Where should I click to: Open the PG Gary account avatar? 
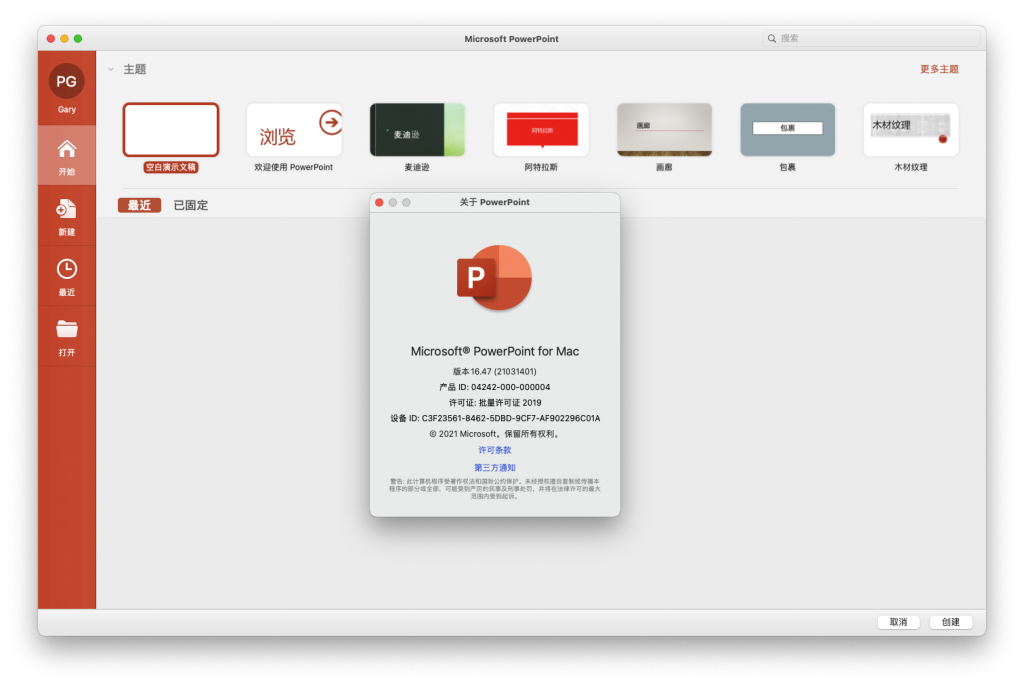point(67,82)
